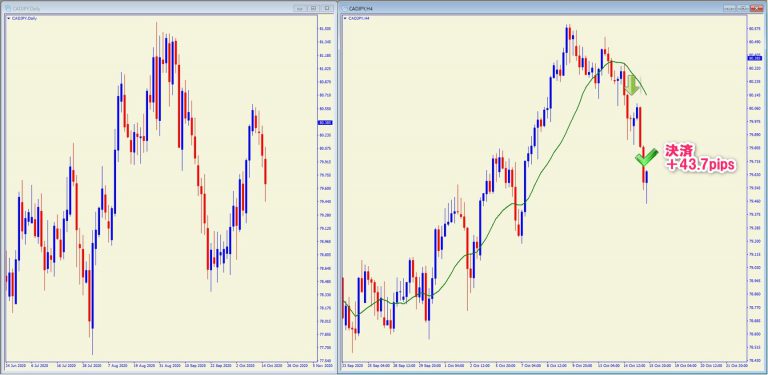768x375 pixels.
Task: Close the CADJPY,Daily chart window
Action: tap(327, 8)
